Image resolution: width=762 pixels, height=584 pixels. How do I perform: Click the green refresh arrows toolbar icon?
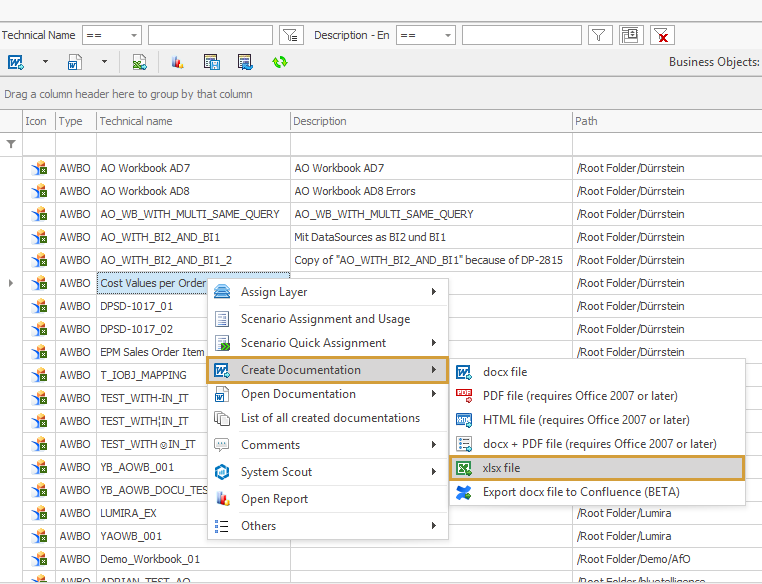tap(280, 62)
